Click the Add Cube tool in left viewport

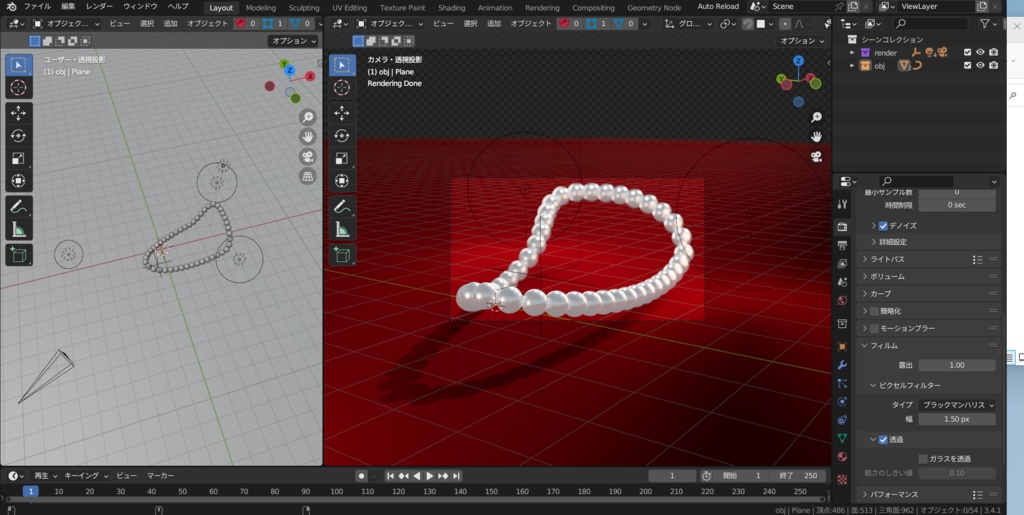(x=19, y=255)
